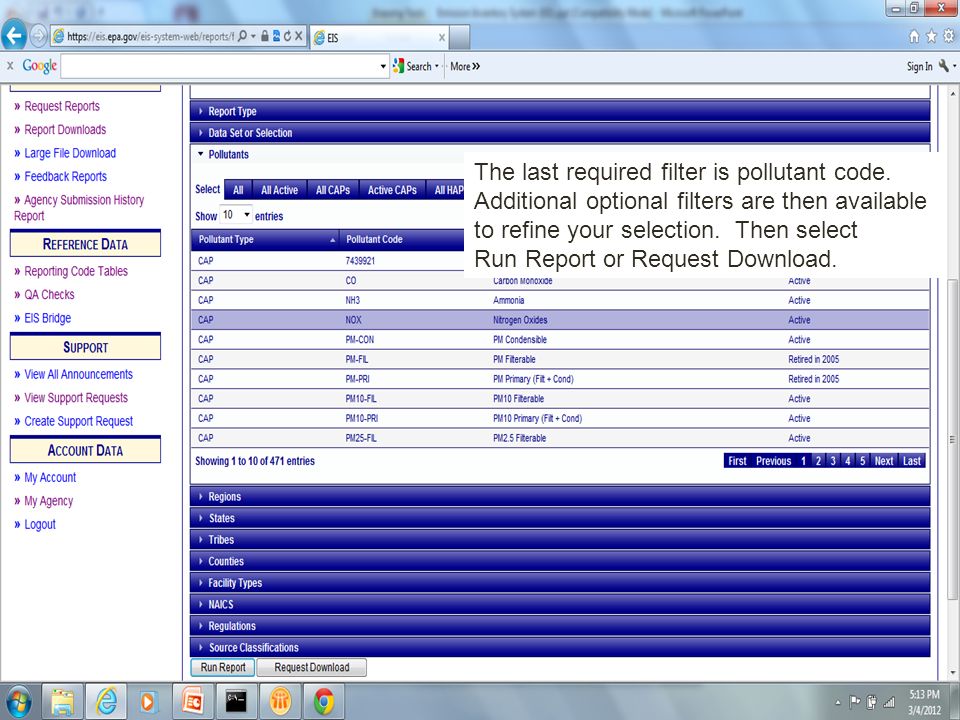Click the browser forward arrow button
960x720 pixels.
[x=39, y=37]
